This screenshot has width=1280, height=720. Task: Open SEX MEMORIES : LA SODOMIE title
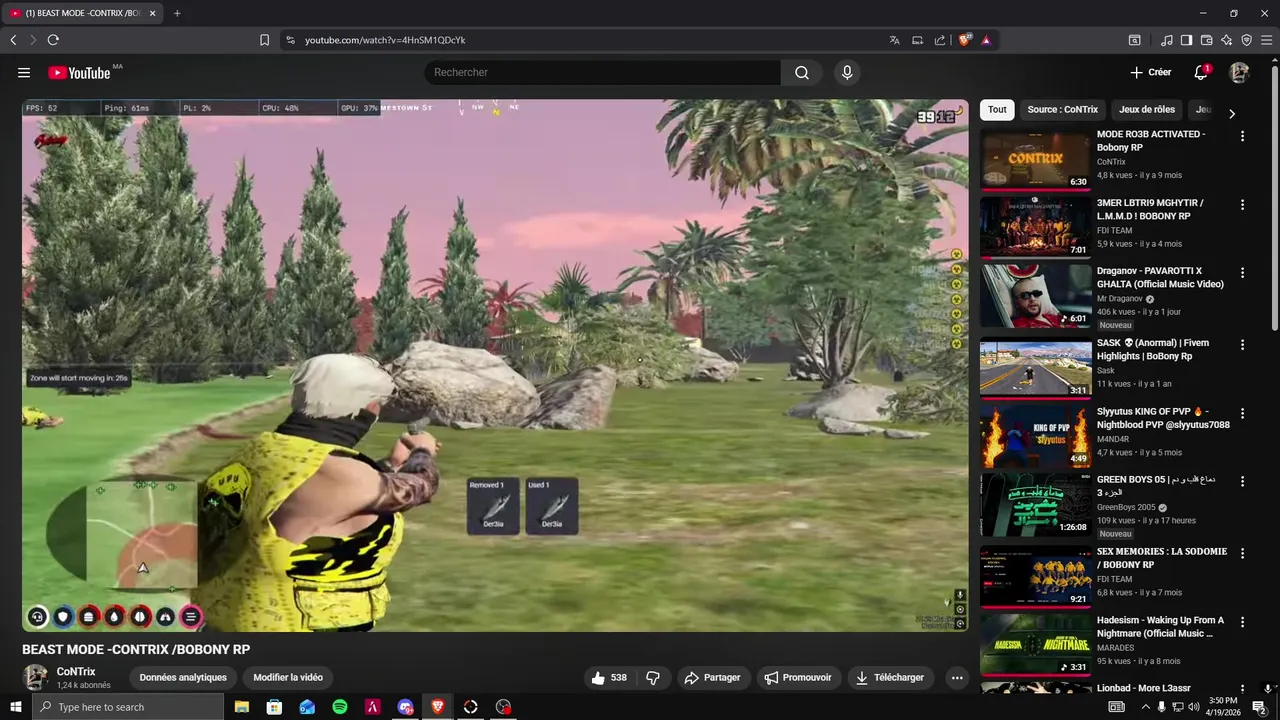(x=1162, y=558)
